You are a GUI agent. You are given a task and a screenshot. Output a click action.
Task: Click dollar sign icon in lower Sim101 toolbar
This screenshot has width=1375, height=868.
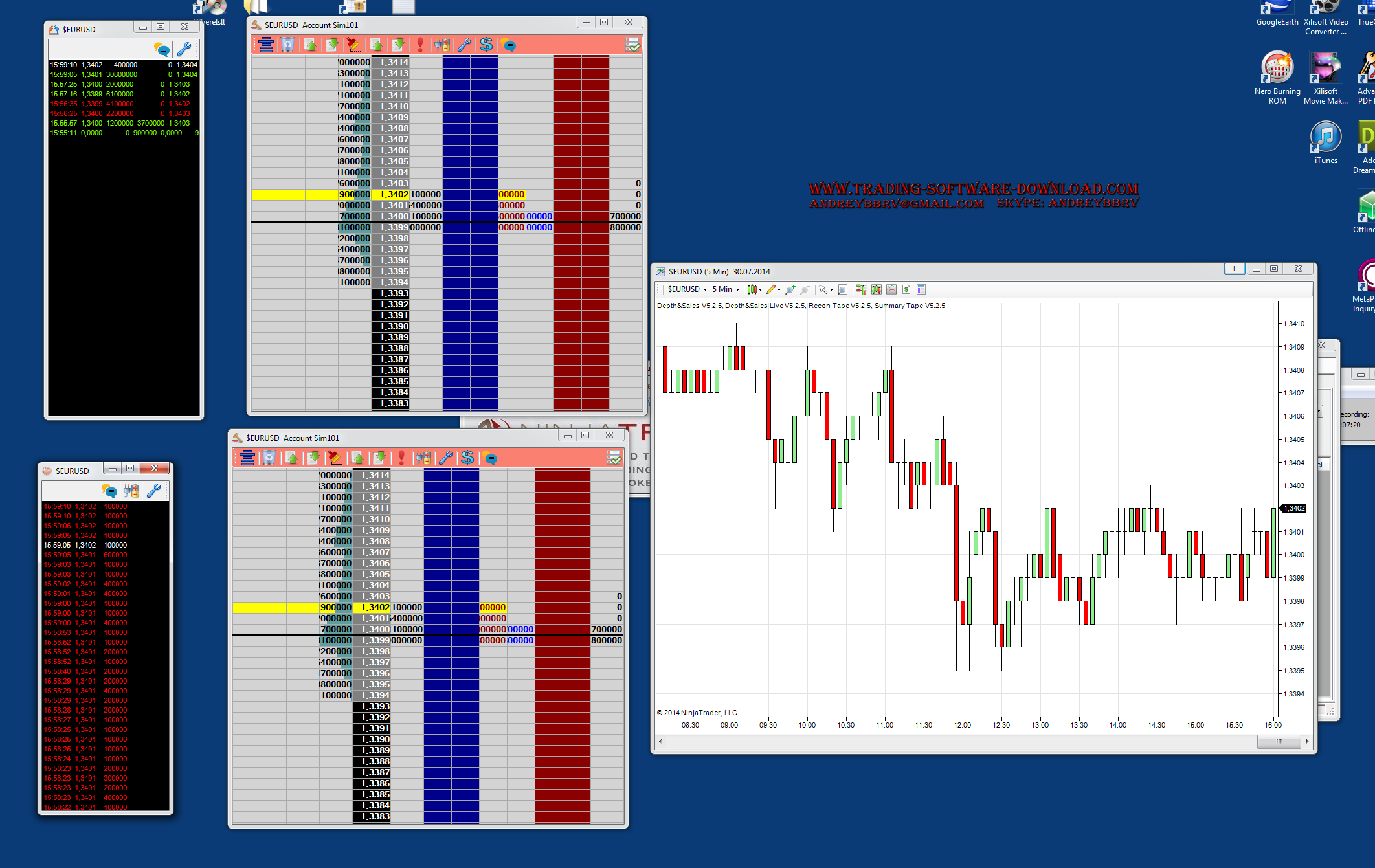point(467,458)
